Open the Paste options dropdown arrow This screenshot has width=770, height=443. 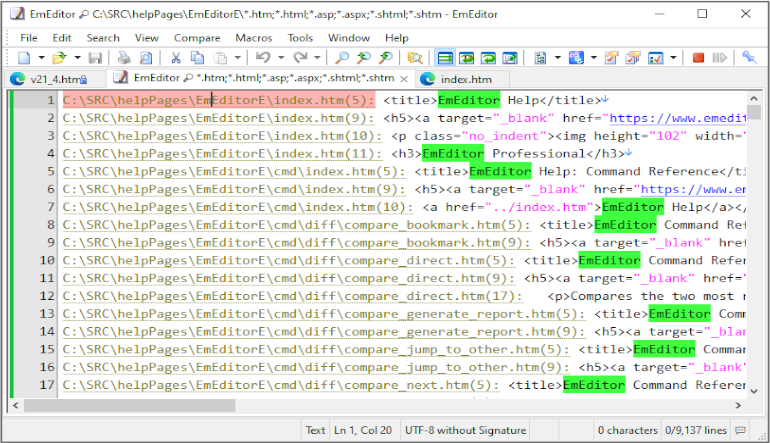click(238, 58)
